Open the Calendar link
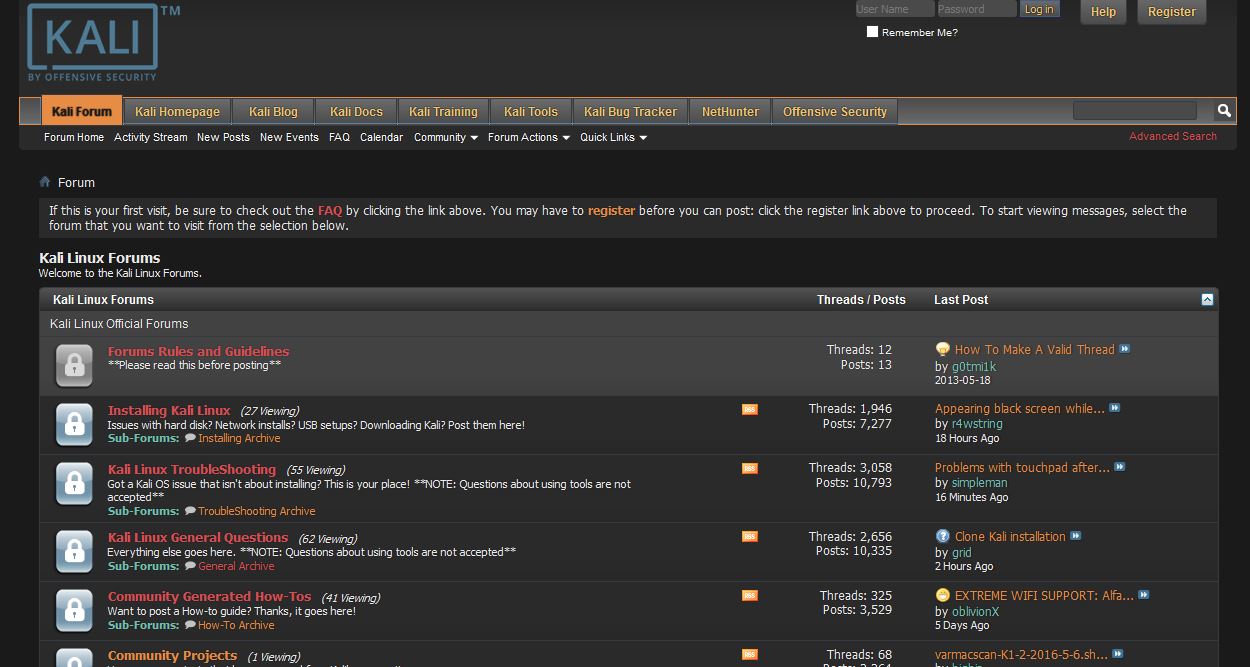The height and width of the screenshot is (667, 1250). pyautogui.click(x=381, y=137)
